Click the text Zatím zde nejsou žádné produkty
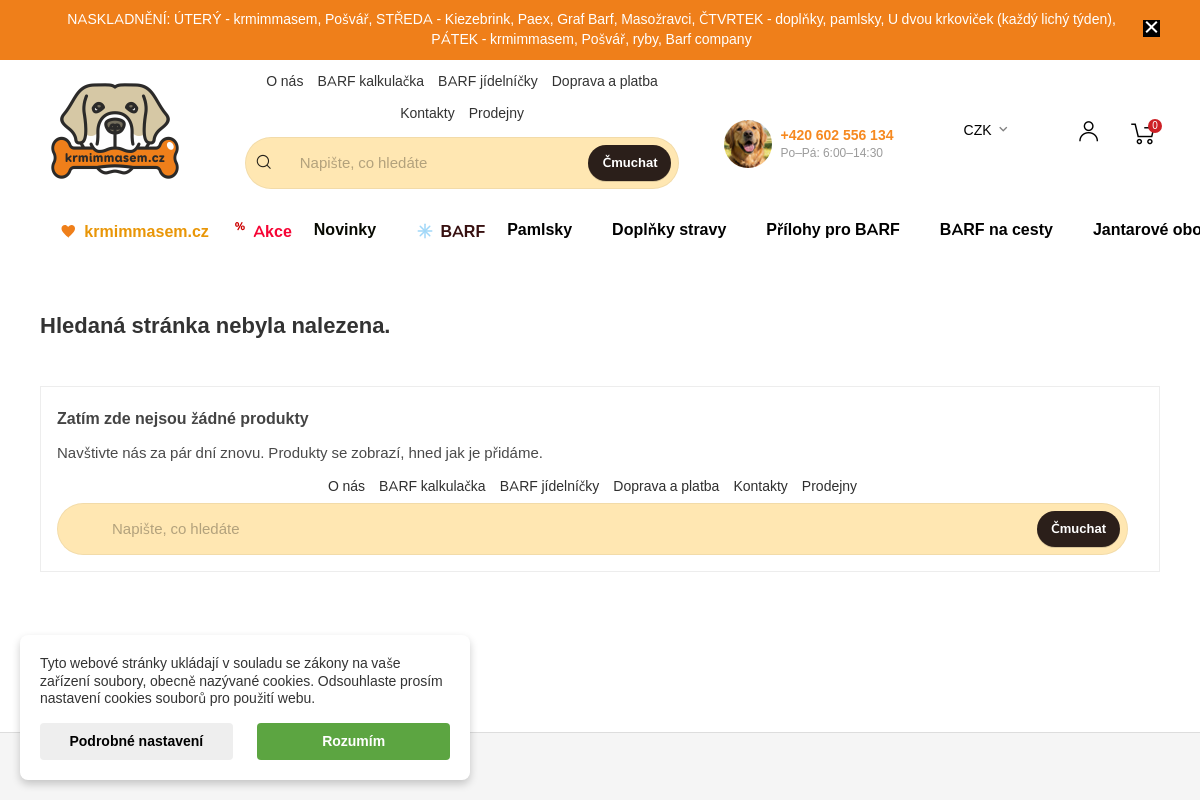This screenshot has width=1200, height=800. coord(183,419)
